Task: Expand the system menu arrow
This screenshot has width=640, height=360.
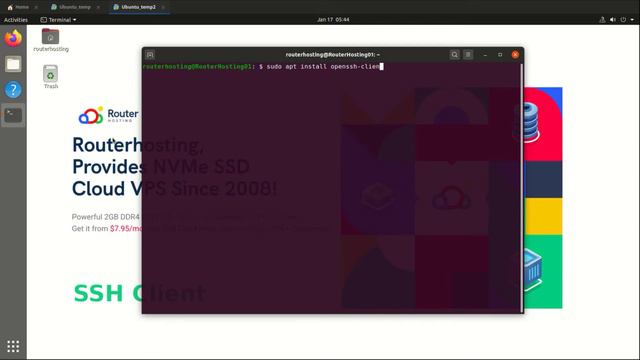Action: 632,20
